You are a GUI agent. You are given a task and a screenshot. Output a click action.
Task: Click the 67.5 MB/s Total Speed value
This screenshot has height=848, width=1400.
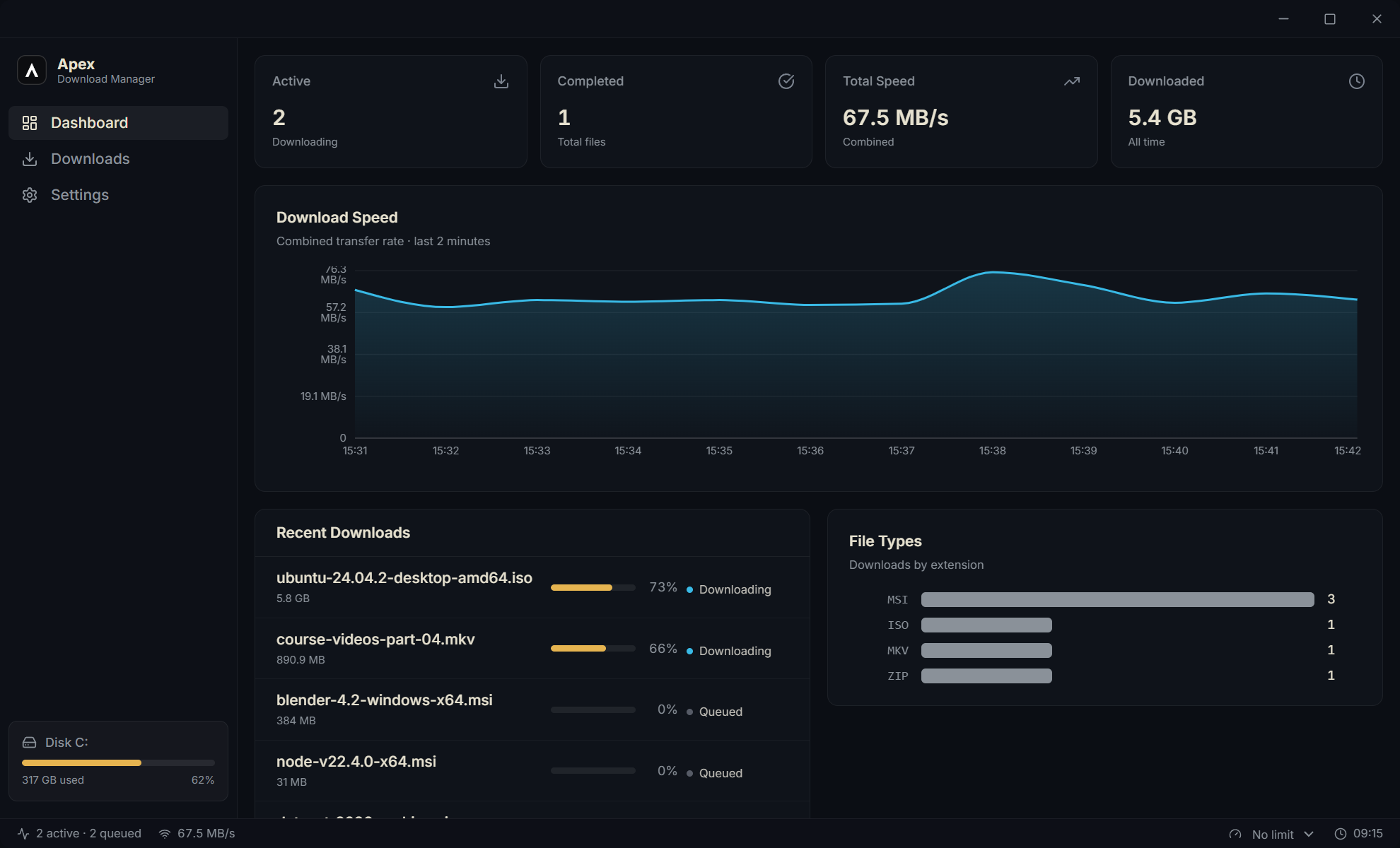coord(895,118)
